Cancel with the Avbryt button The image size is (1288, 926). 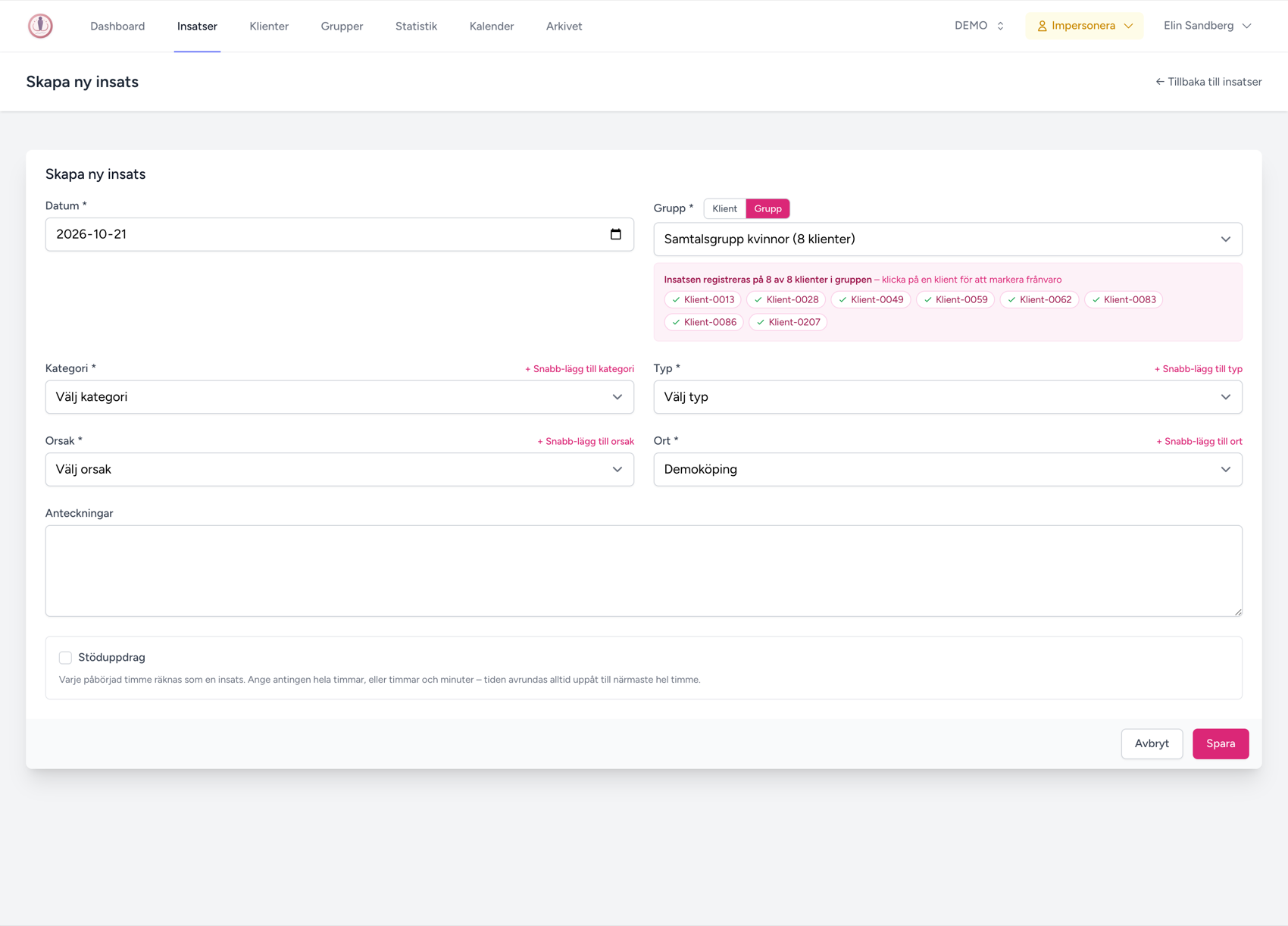[x=1152, y=744]
